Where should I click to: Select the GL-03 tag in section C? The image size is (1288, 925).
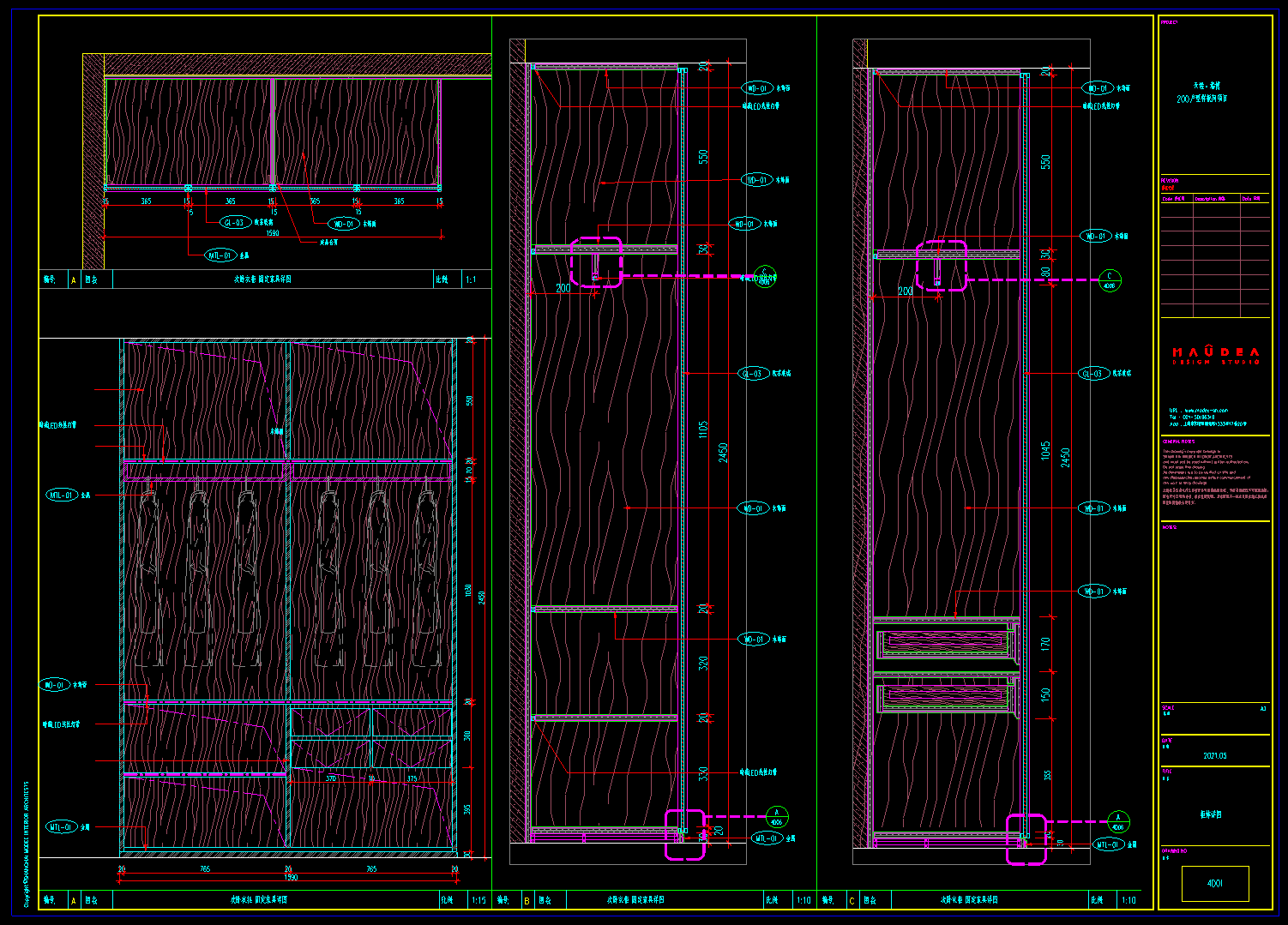[1093, 374]
